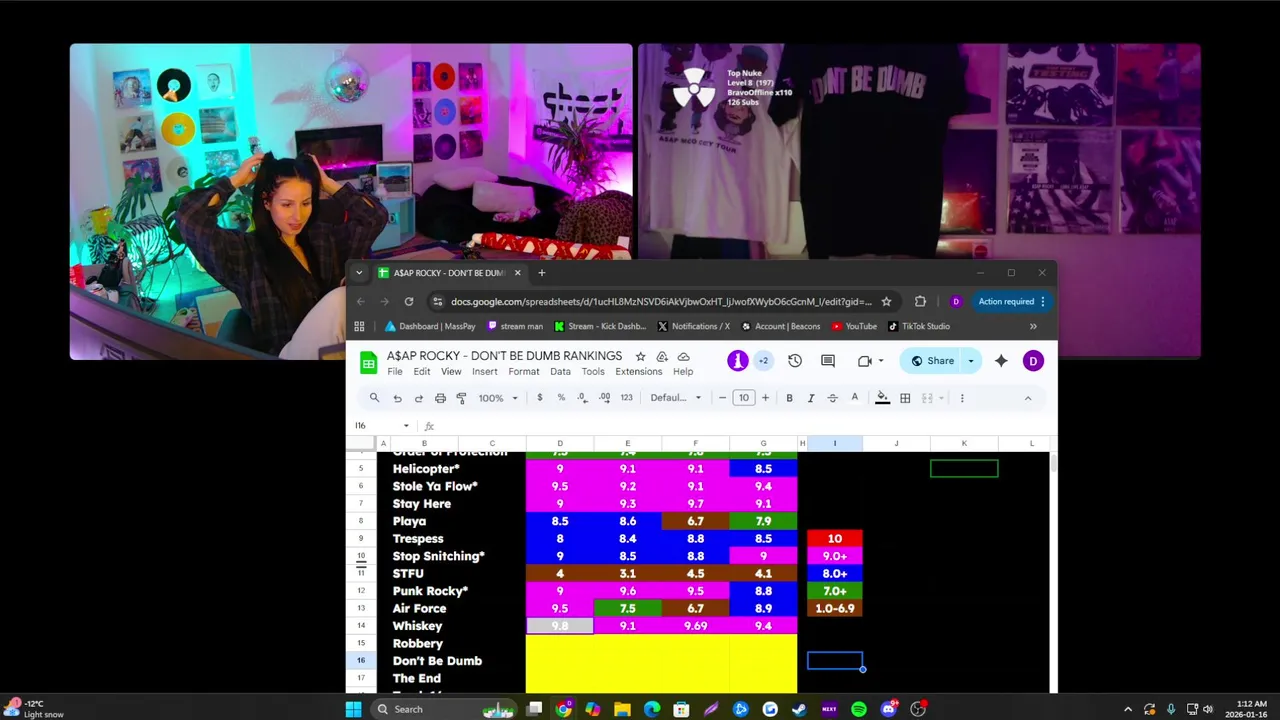Image resolution: width=1280 pixels, height=720 pixels.
Task: Select column I header
Action: [x=835, y=443]
